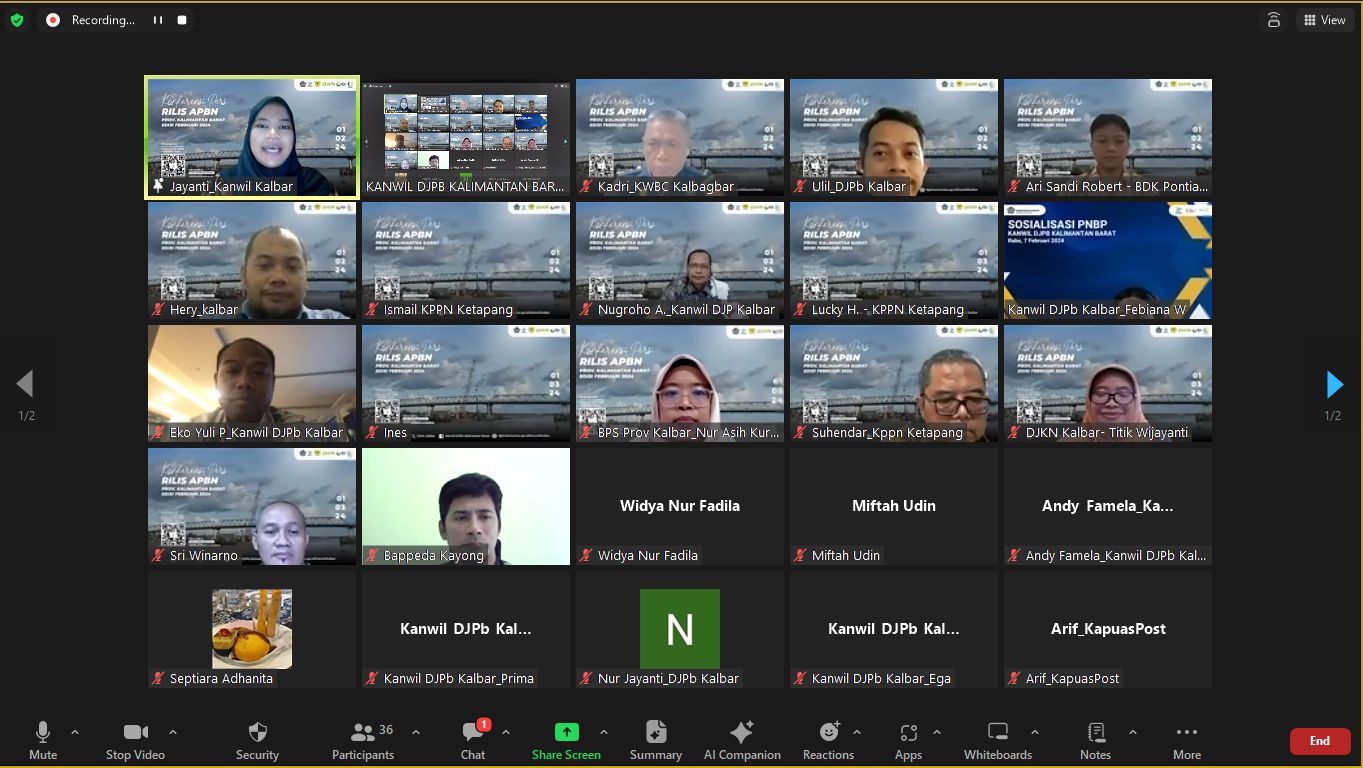
Task: Click the green Share Screen icon
Action: pyautogui.click(x=566, y=732)
